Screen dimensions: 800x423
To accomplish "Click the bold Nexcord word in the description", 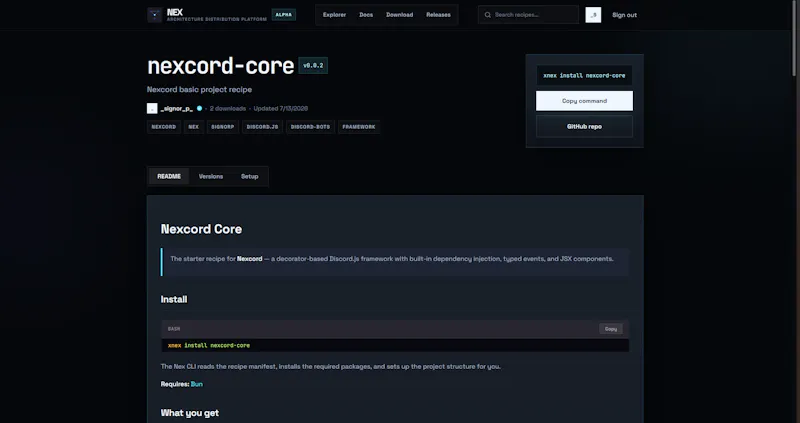I will [x=249, y=259].
